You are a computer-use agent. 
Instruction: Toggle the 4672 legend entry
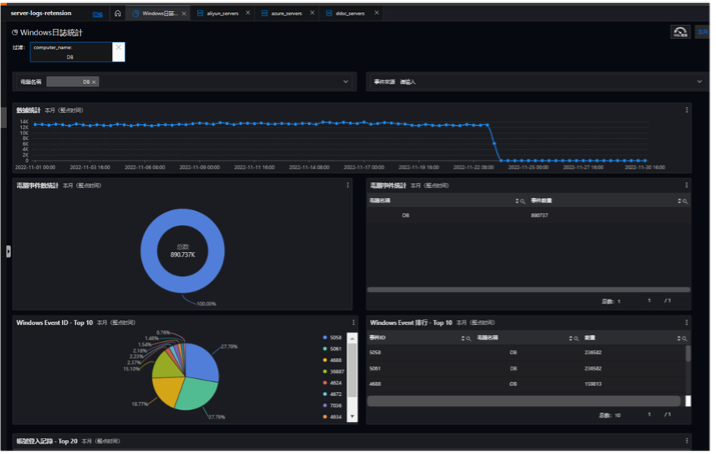332,395
